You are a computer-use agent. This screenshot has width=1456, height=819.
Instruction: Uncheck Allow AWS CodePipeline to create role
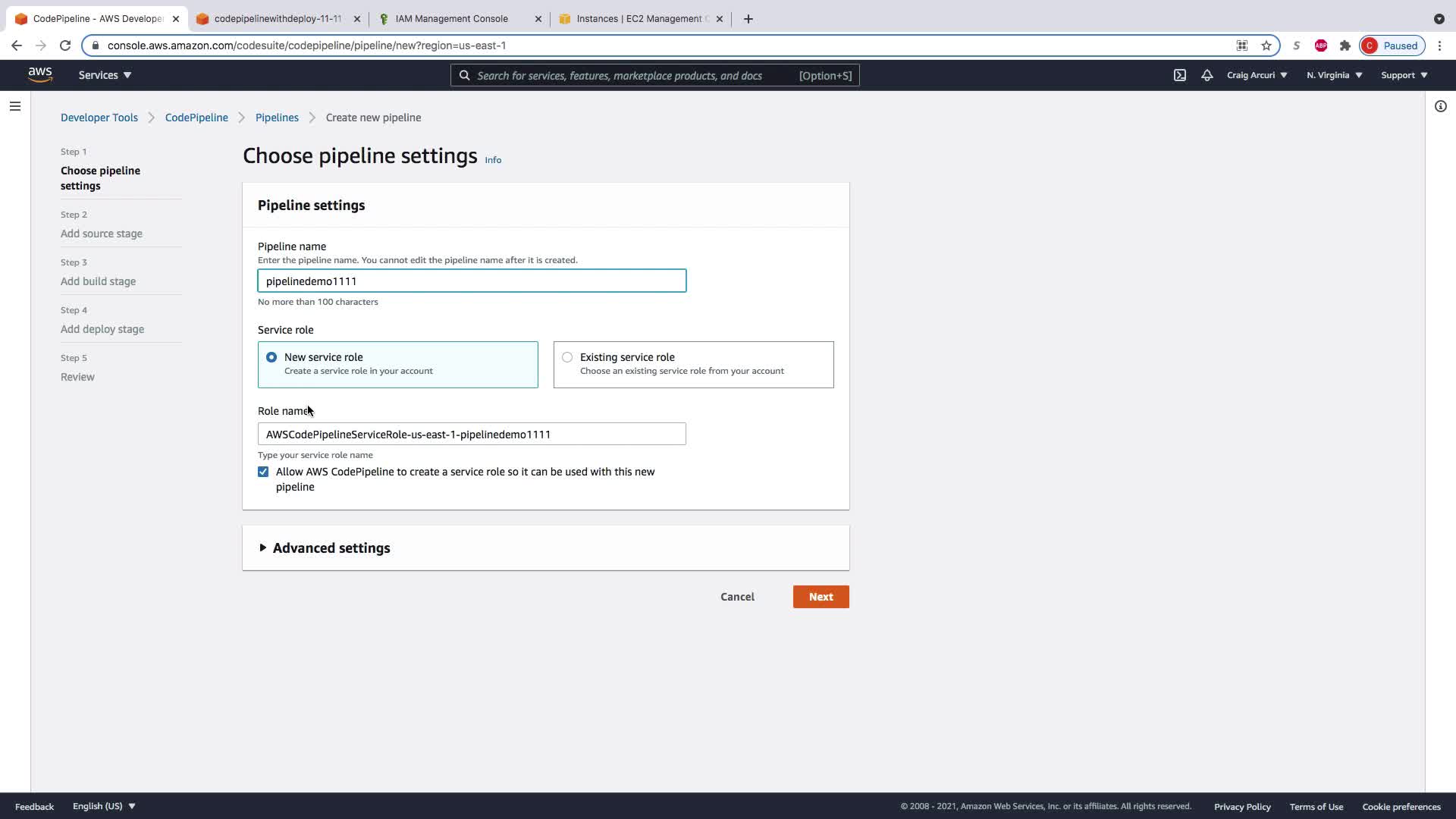(x=263, y=472)
